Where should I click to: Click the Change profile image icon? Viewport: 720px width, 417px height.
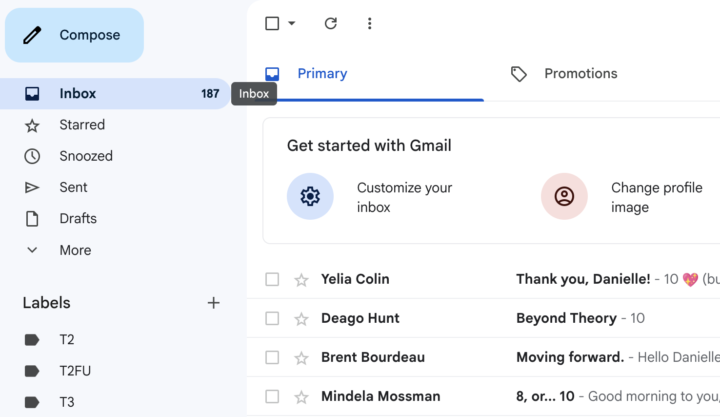[x=564, y=196]
